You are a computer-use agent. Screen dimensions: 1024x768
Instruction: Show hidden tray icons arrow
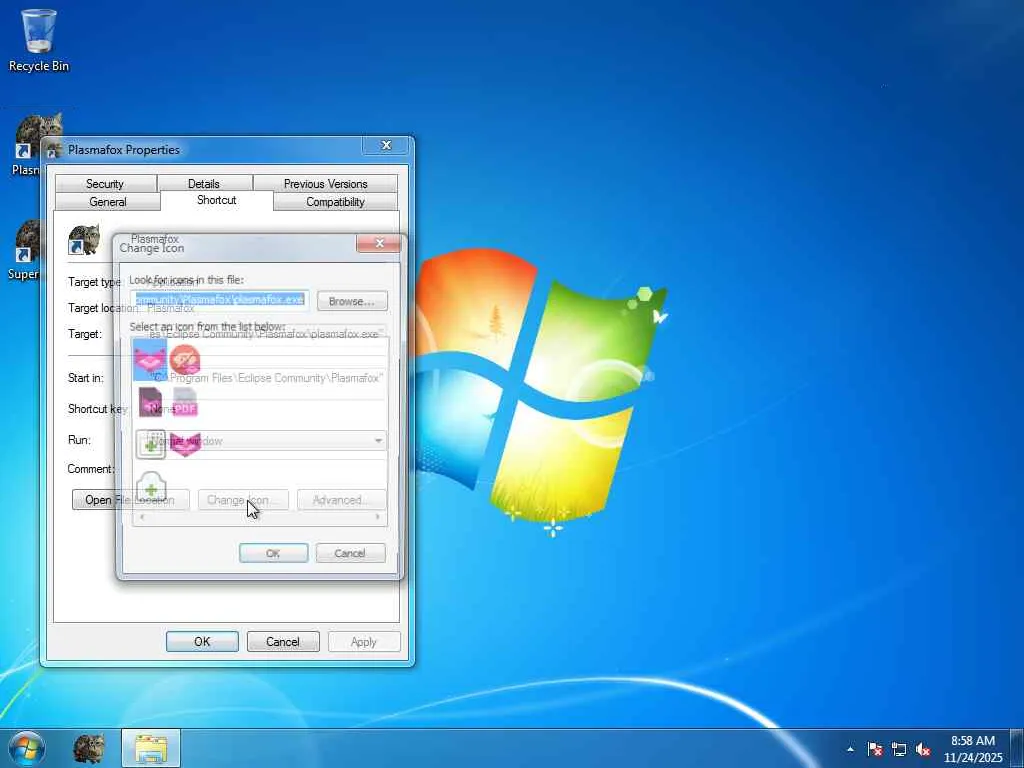click(x=850, y=749)
